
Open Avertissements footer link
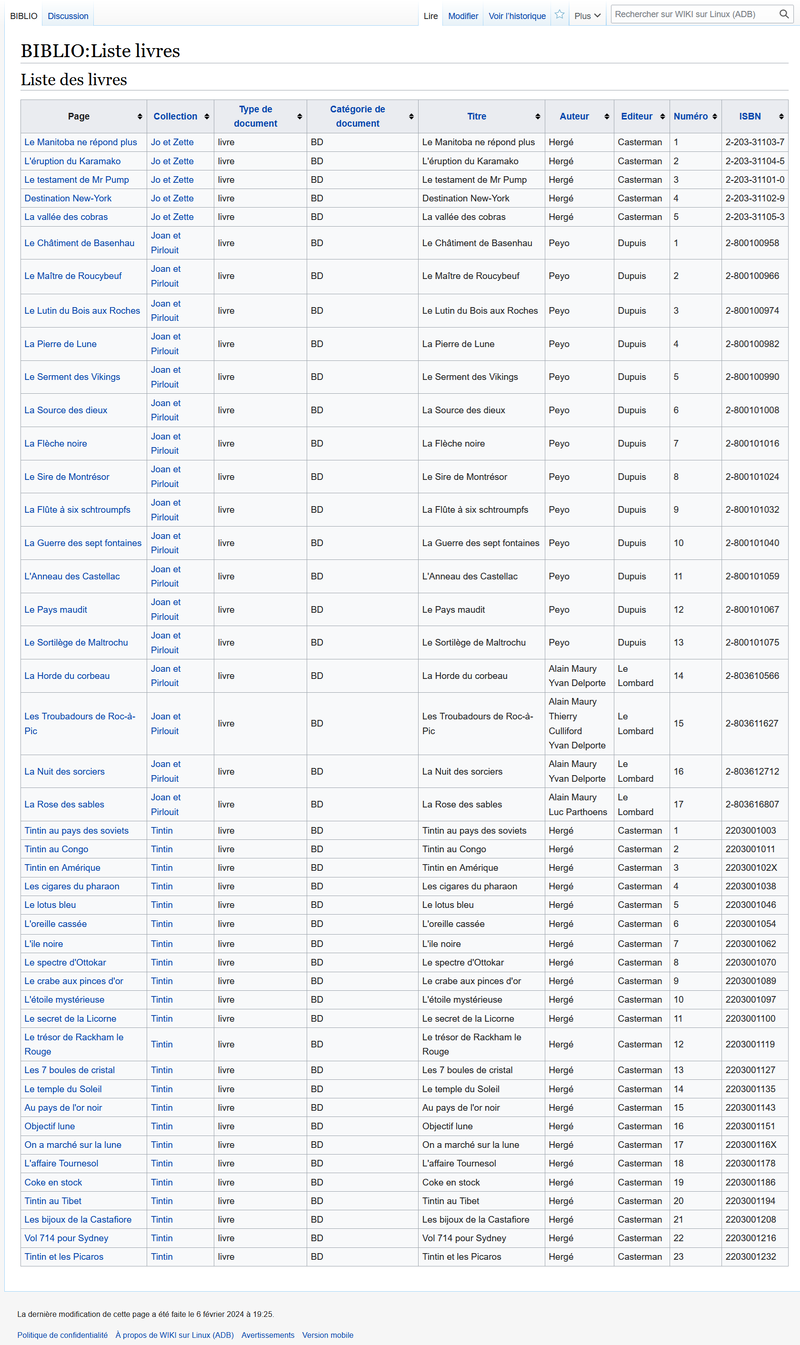268,1335
